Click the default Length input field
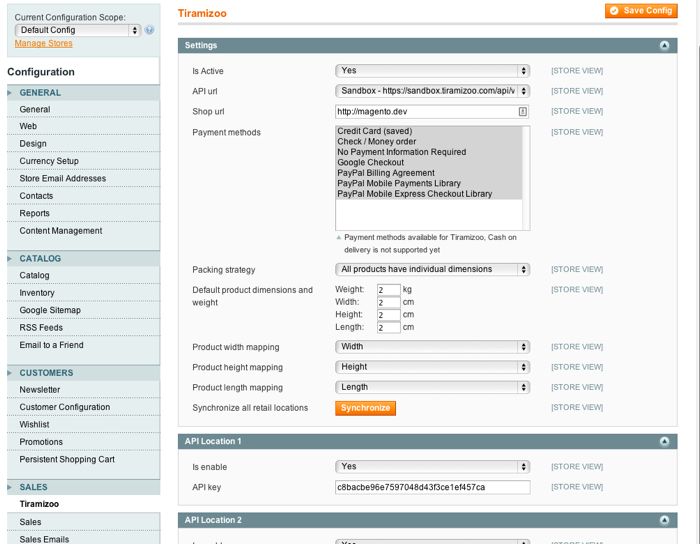This screenshot has height=544, width=700. click(388, 327)
